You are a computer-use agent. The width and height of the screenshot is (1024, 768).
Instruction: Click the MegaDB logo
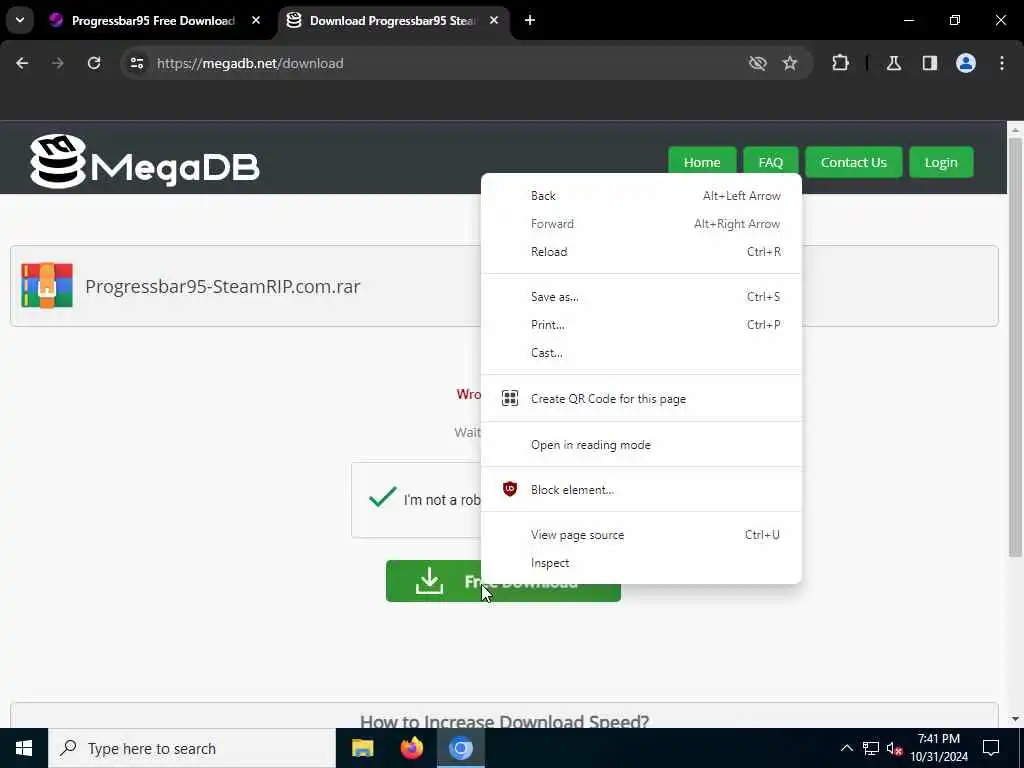click(144, 161)
